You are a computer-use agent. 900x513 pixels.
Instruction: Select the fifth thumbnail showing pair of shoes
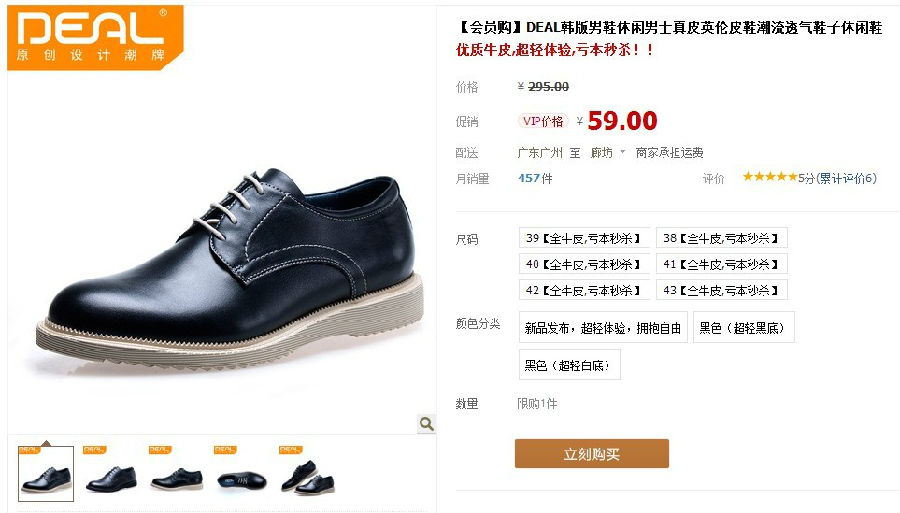pos(307,473)
